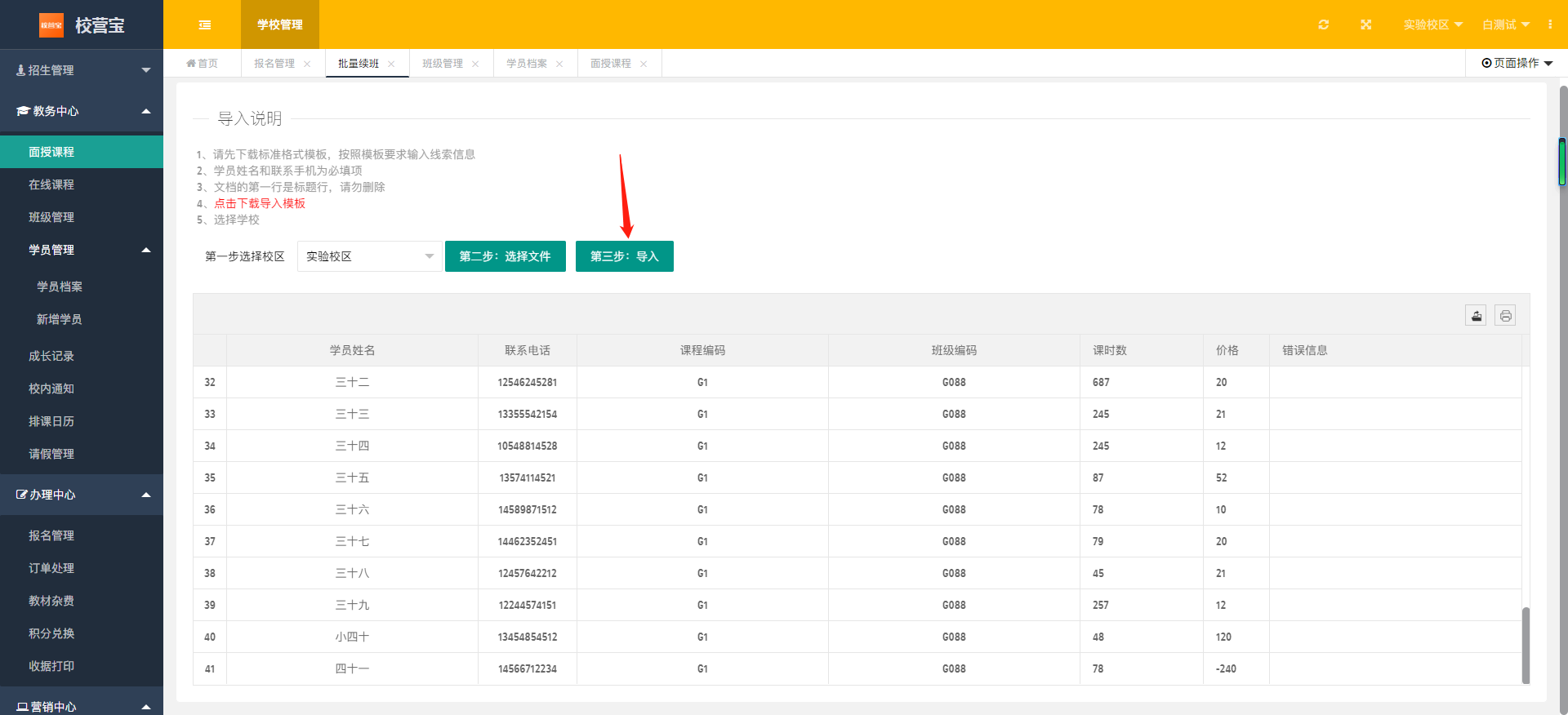Expand 招生管理 sidebar section
The height and width of the screenshot is (715, 1568).
pyautogui.click(x=82, y=70)
